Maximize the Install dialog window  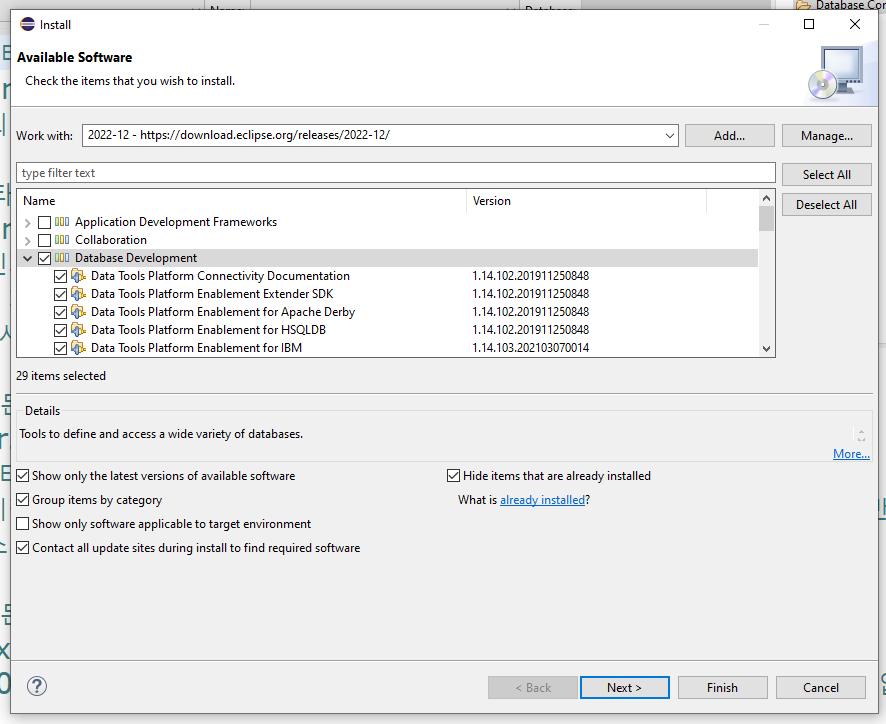coord(809,24)
